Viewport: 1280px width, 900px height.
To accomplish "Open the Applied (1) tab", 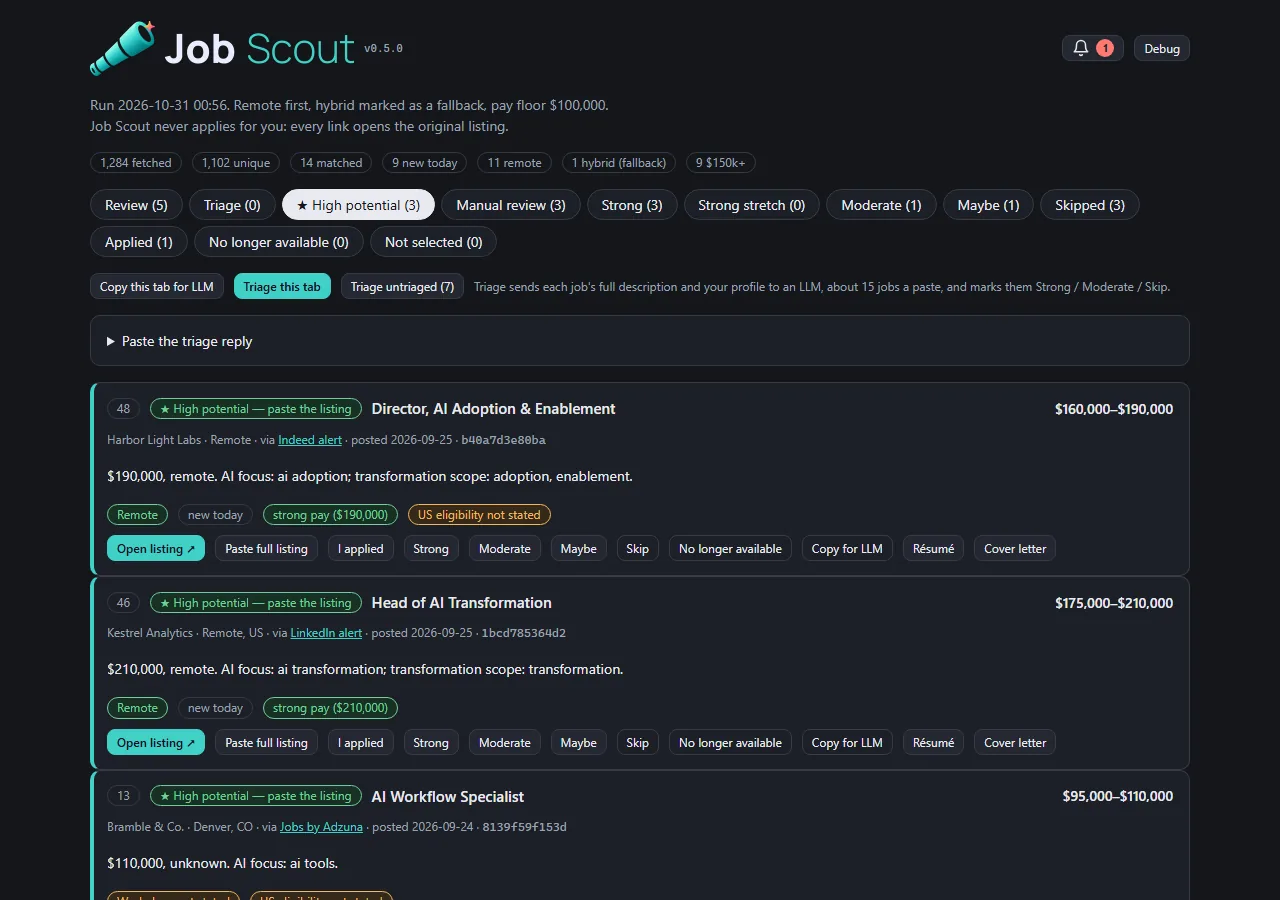I will [x=139, y=242].
